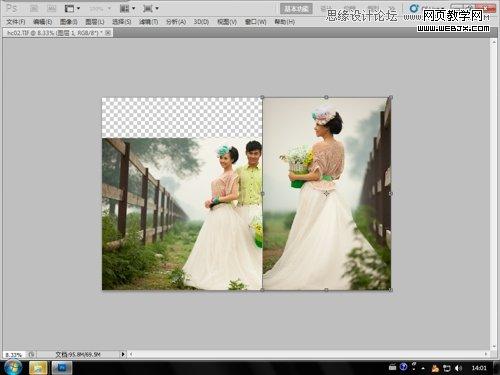Viewport: 500px width, 375px height.
Task: Open the 窗口(W) menu
Action: pyautogui.click(x=255, y=22)
